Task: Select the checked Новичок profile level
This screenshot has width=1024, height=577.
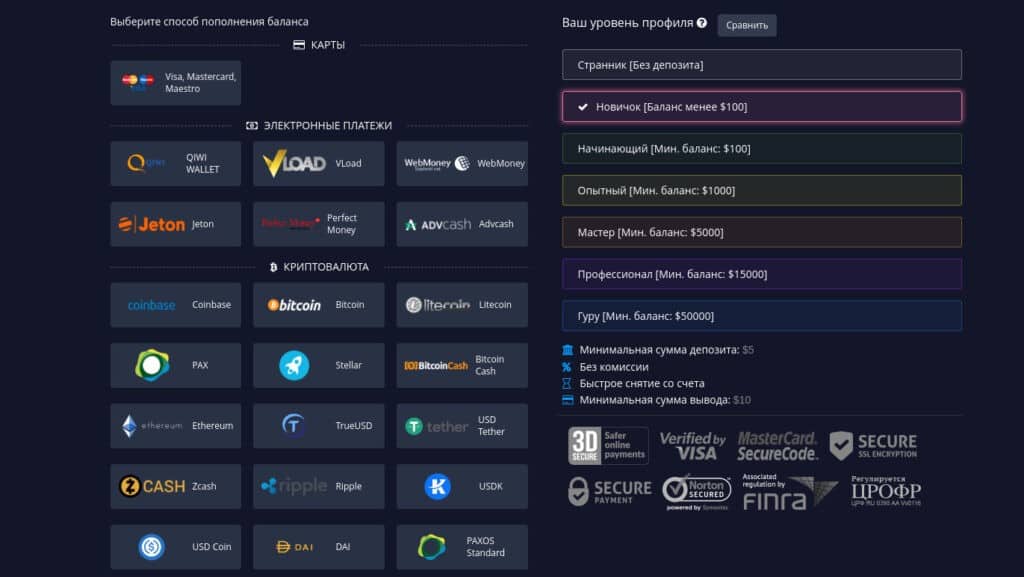Action: coord(761,107)
